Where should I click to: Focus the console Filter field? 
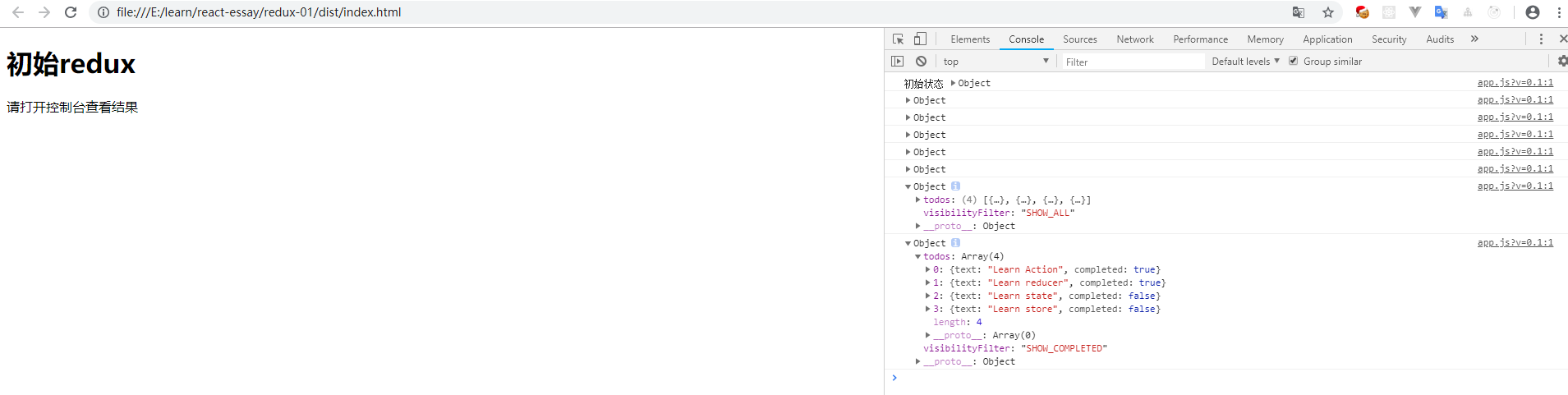click(1132, 62)
